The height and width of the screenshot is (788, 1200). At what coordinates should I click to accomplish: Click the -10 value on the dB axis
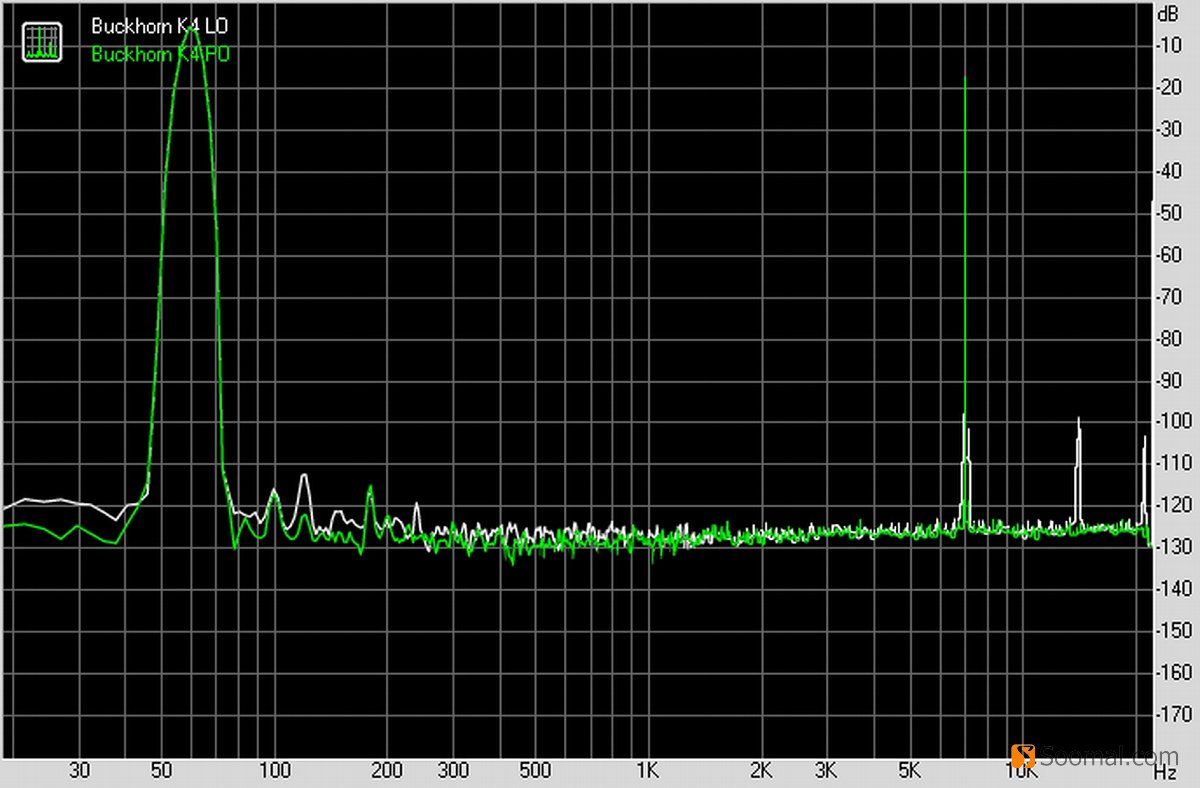click(1168, 44)
